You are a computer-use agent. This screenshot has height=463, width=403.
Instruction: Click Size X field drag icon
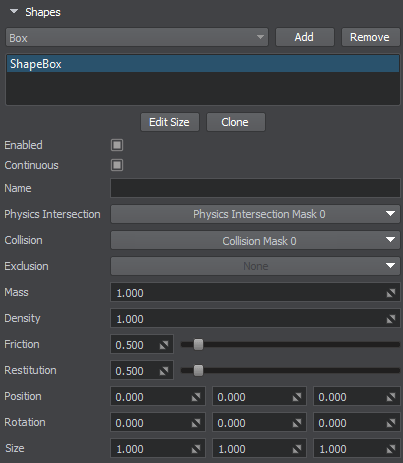tap(196, 449)
